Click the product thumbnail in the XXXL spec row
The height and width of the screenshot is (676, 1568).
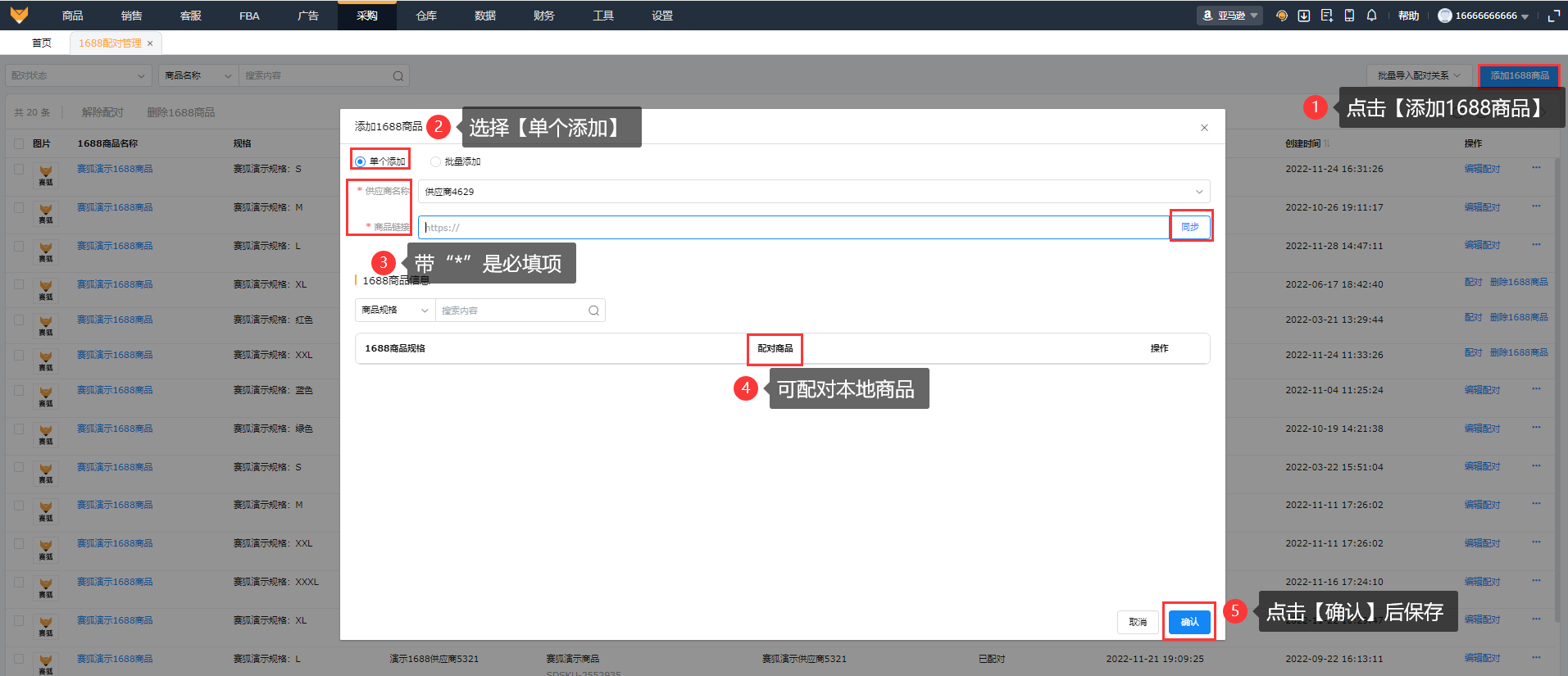(x=46, y=588)
